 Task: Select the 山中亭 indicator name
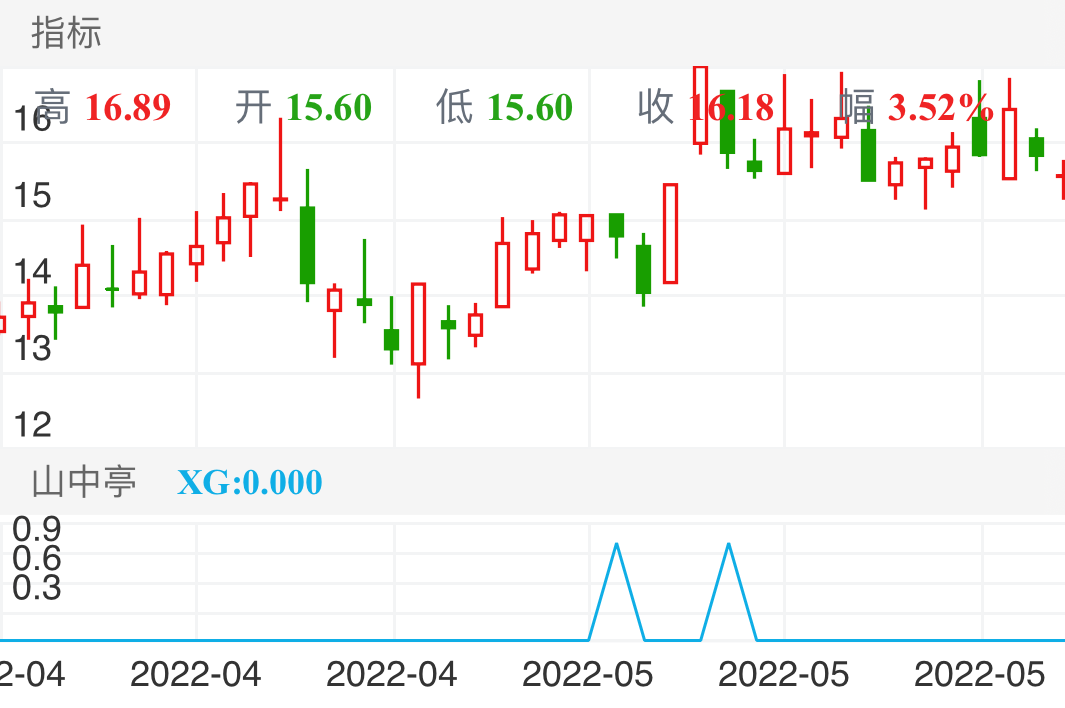tap(84, 483)
